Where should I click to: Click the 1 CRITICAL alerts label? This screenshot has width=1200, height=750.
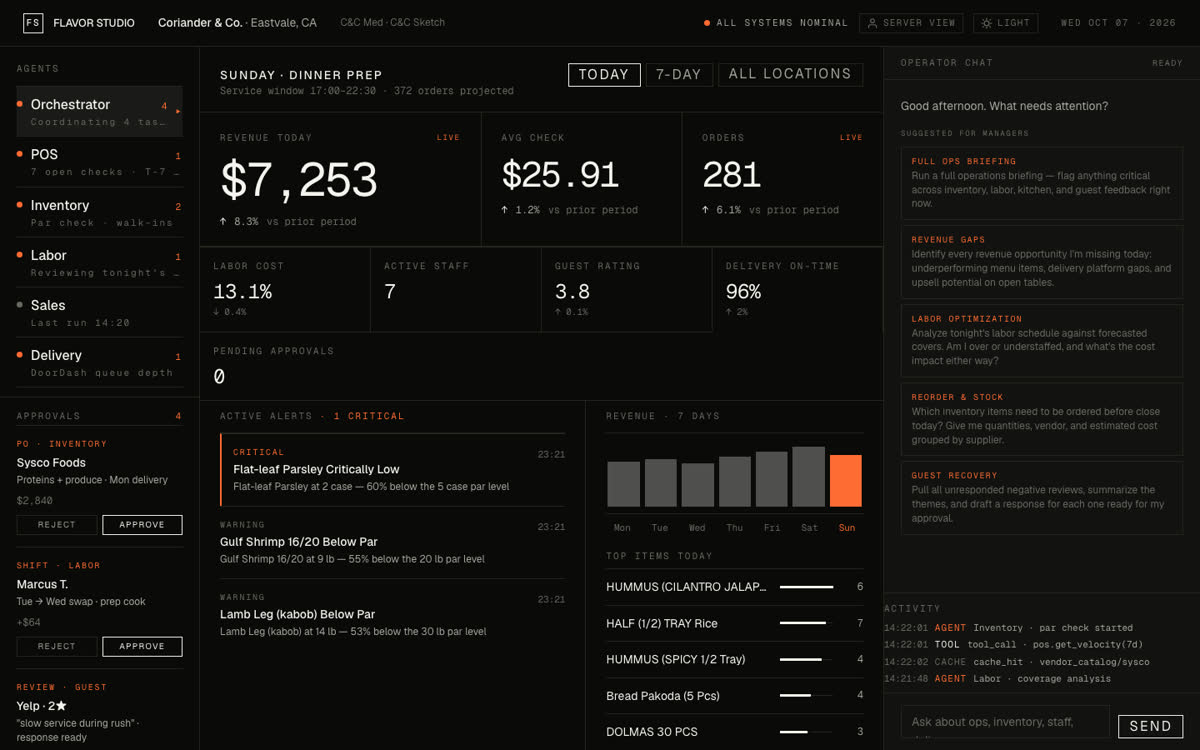point(369,416)
